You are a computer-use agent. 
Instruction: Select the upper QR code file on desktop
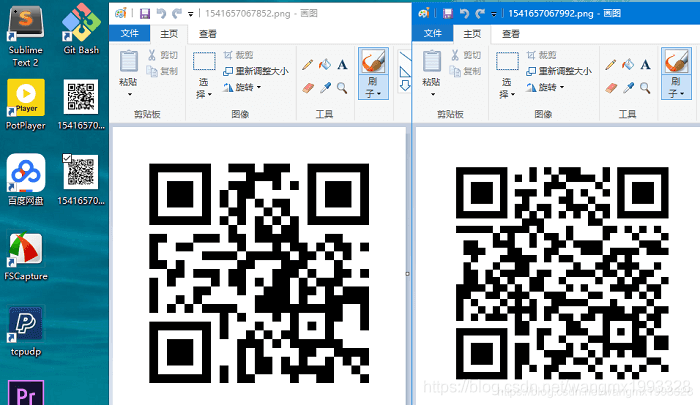(x=81, y=104)
